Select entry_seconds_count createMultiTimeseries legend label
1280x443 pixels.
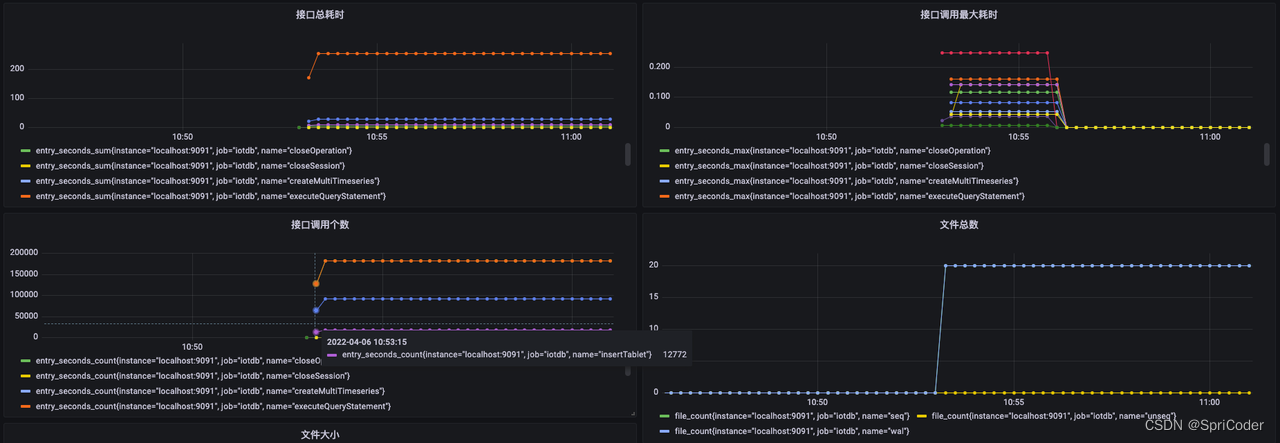[x=210, y=390]
